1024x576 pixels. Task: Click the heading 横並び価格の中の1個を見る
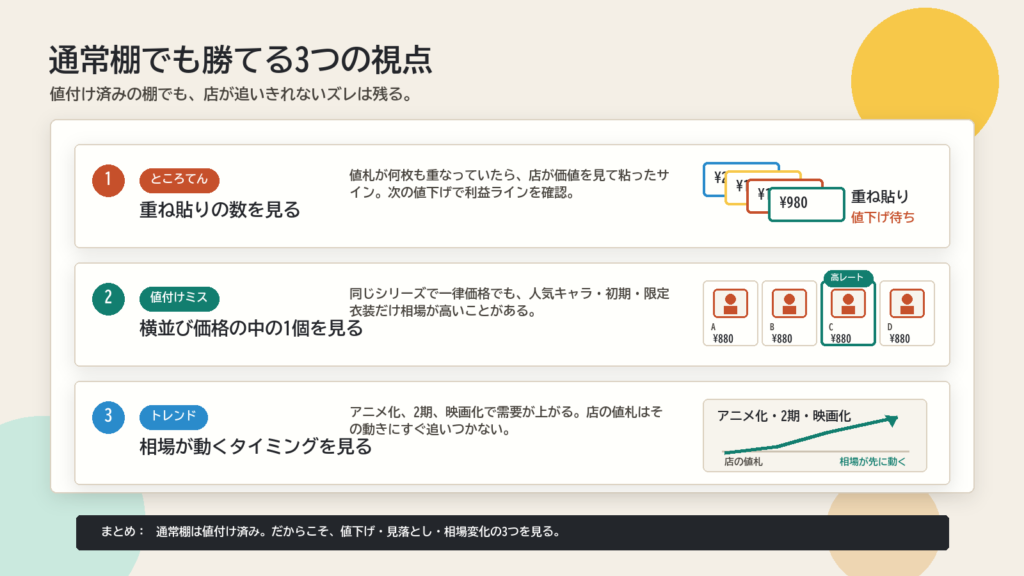click(251, 328)
